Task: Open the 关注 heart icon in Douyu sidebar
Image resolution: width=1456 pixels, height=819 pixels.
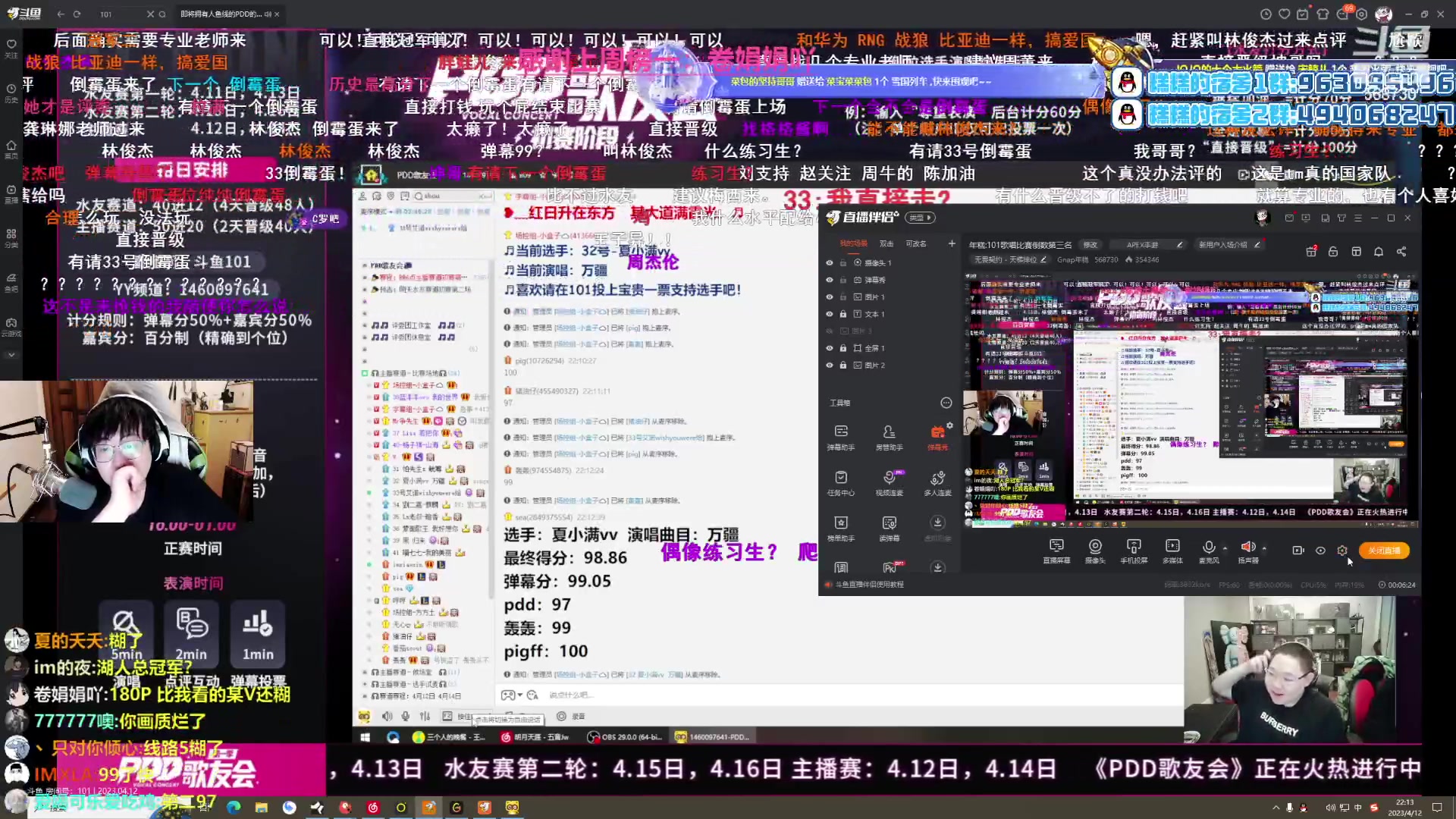Action: point(11,49)
